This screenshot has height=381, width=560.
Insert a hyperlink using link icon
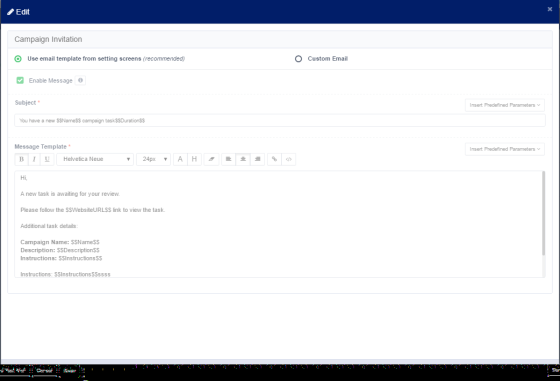[x=274, y=159]
